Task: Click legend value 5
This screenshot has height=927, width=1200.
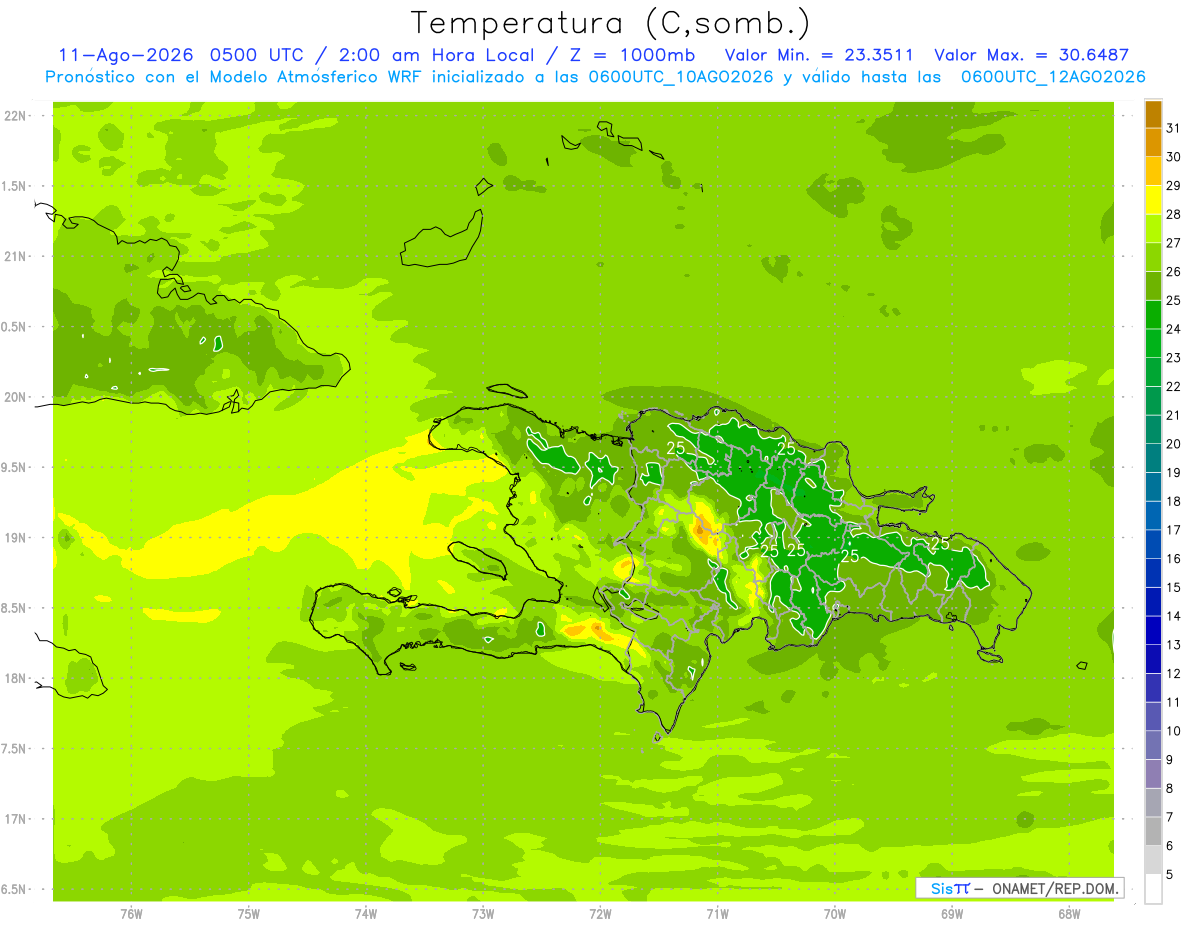Action: coord(1170,875)
